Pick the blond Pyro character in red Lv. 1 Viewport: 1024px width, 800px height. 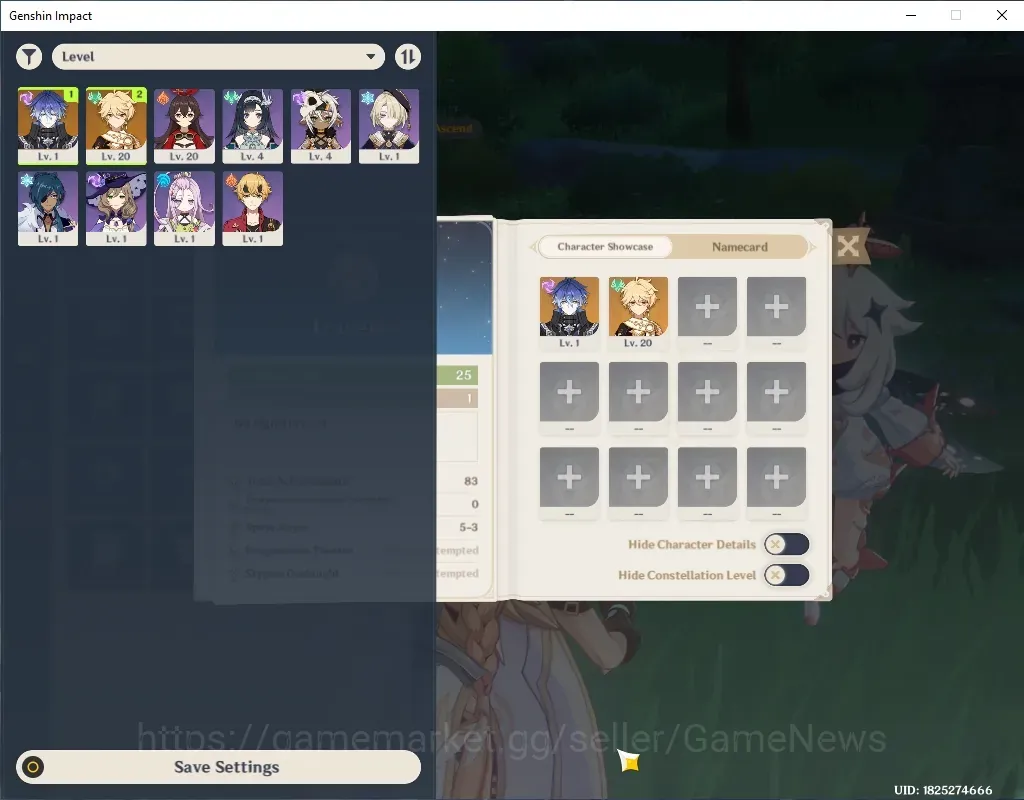(x=252, y=208)
